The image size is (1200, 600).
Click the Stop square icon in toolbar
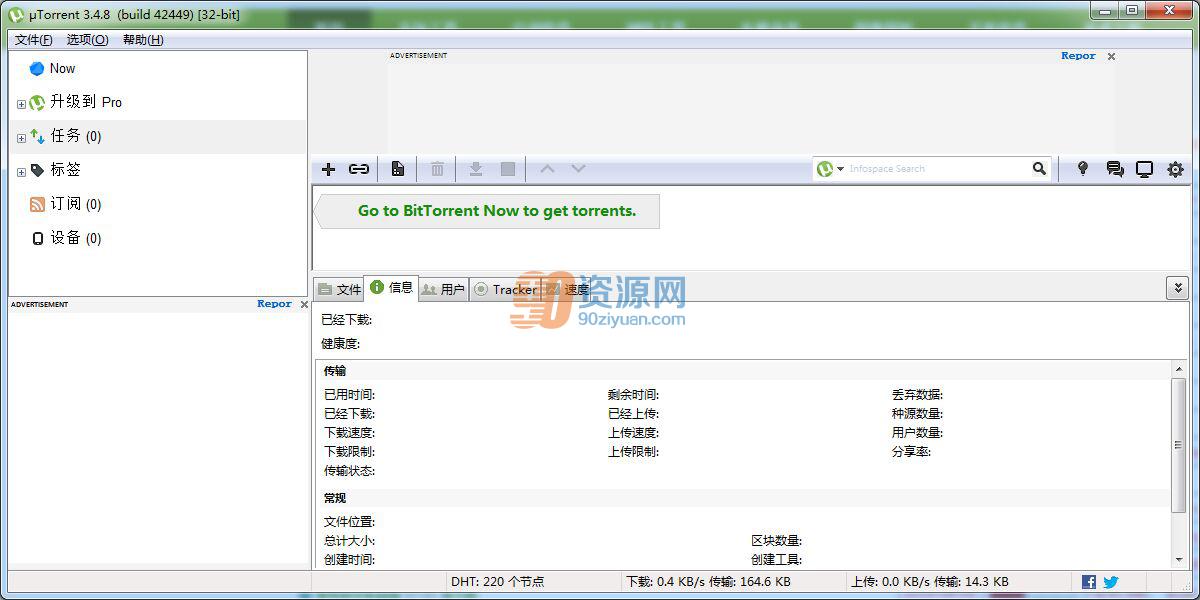point(508,169)
